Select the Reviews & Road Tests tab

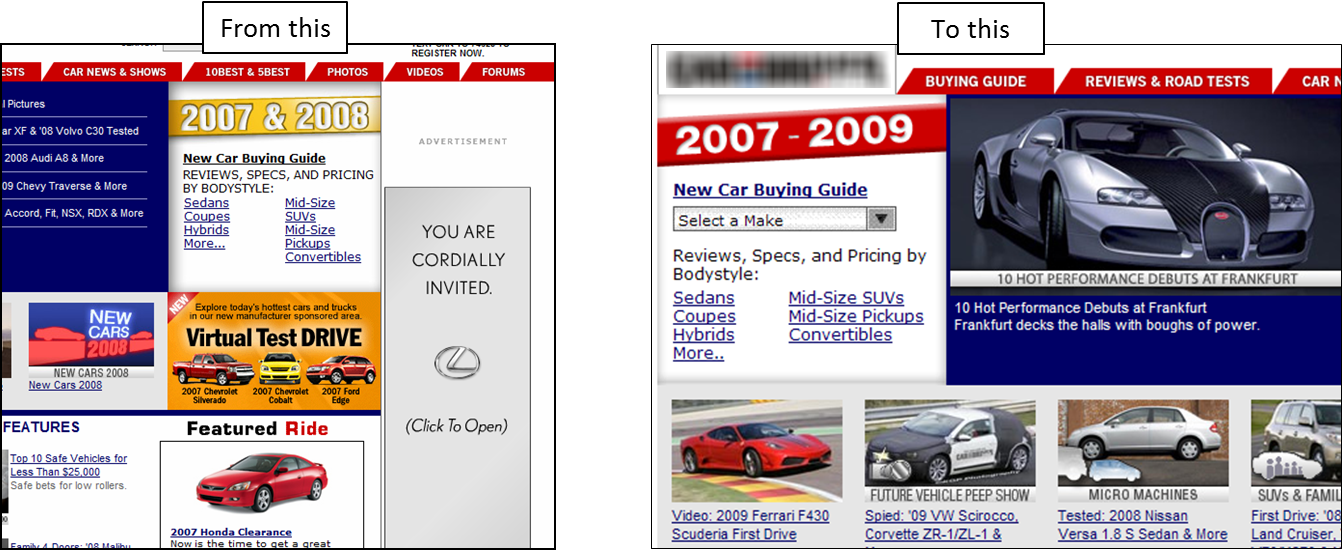[x=1166, y=81]
